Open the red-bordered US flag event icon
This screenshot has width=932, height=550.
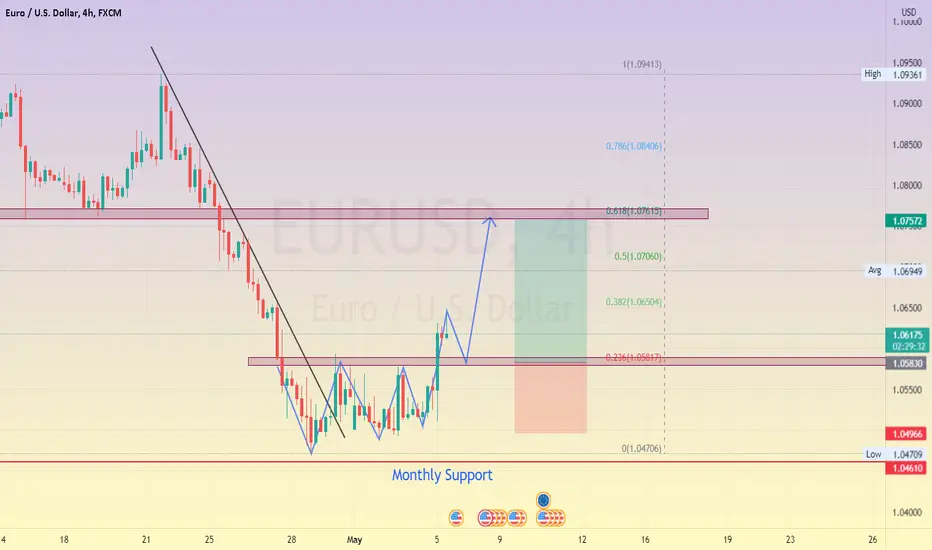tap(486, 518)
